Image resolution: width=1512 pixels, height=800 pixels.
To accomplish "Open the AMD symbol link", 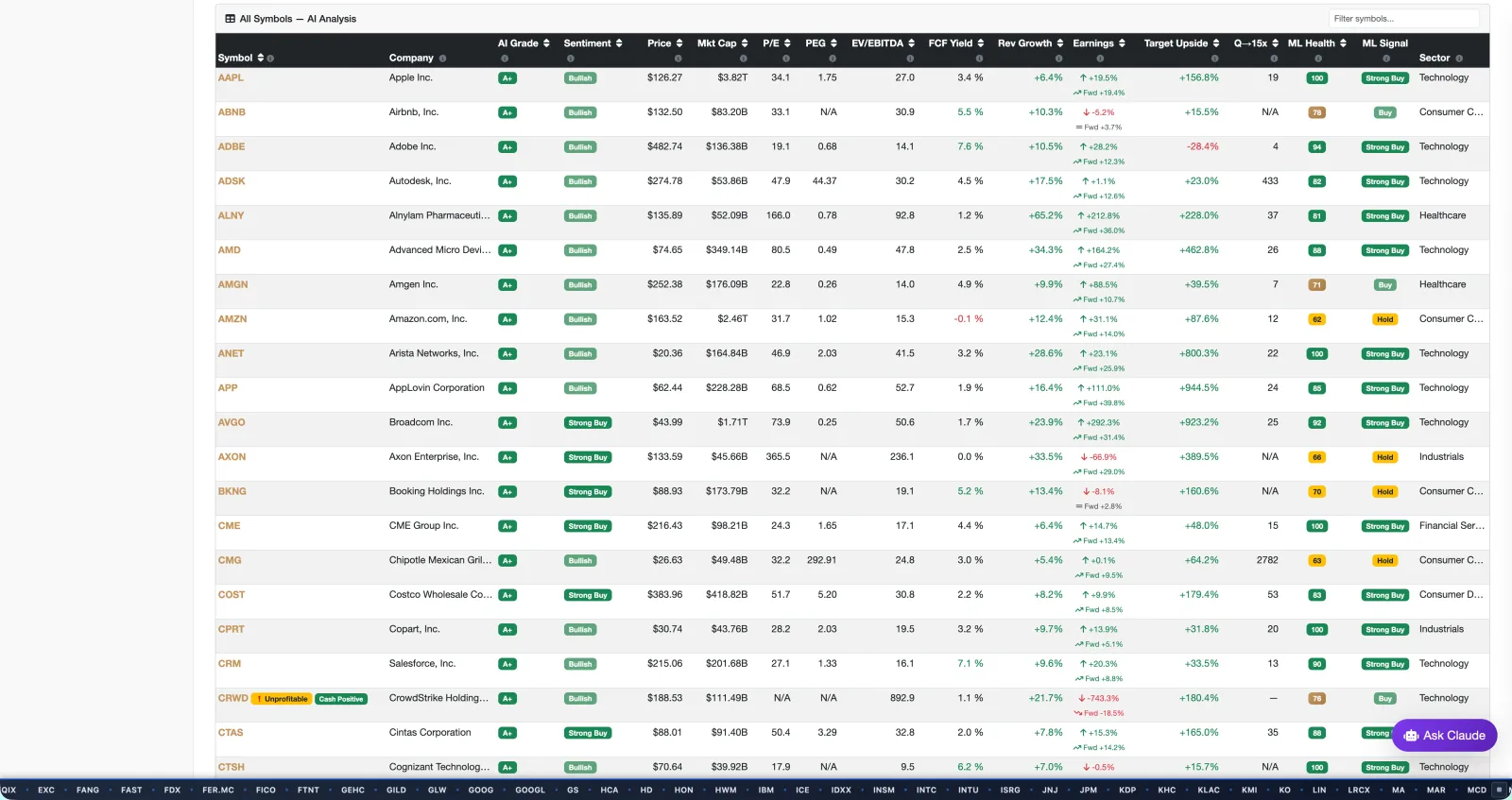I will [x=230, y=250].
